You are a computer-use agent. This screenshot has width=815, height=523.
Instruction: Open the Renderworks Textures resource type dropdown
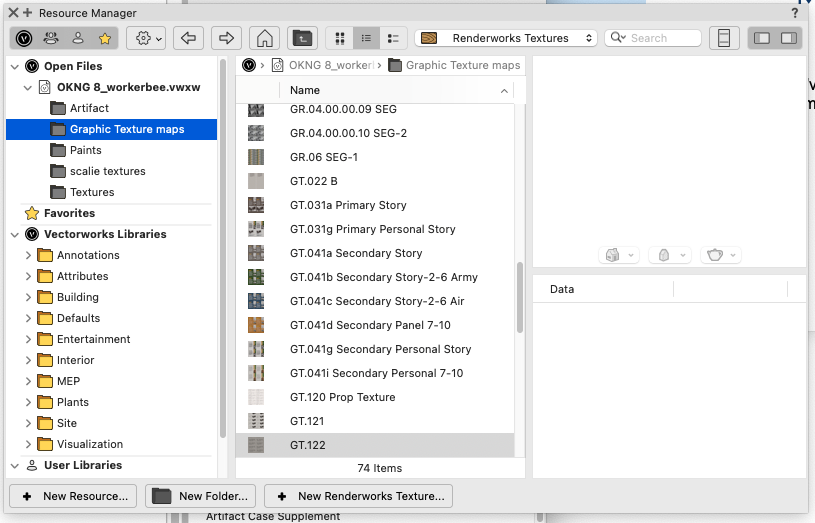click(x=506, y=38)
